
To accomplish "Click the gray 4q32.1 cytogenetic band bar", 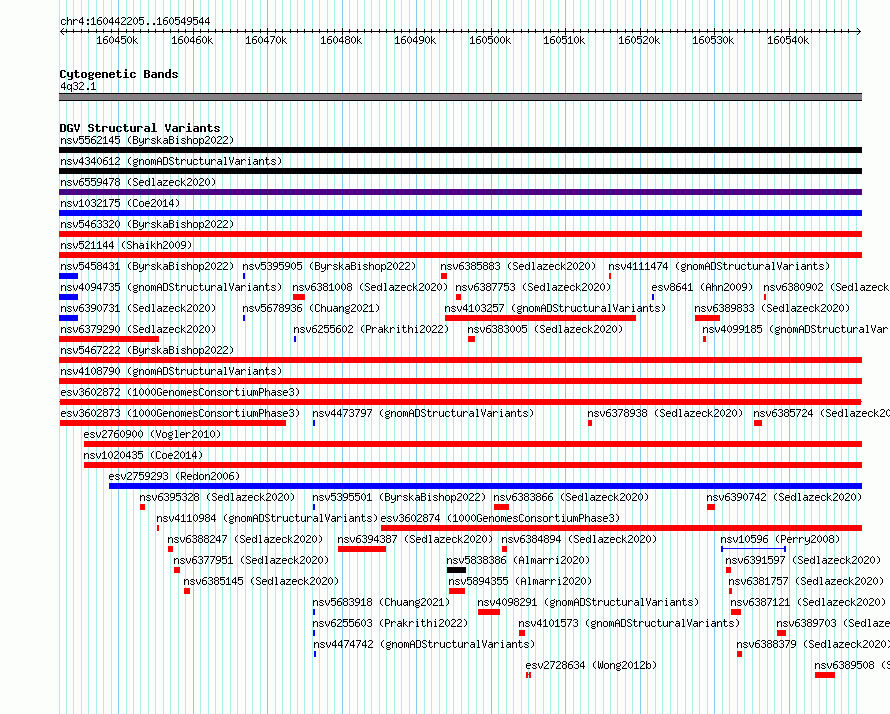I will 460,97.
